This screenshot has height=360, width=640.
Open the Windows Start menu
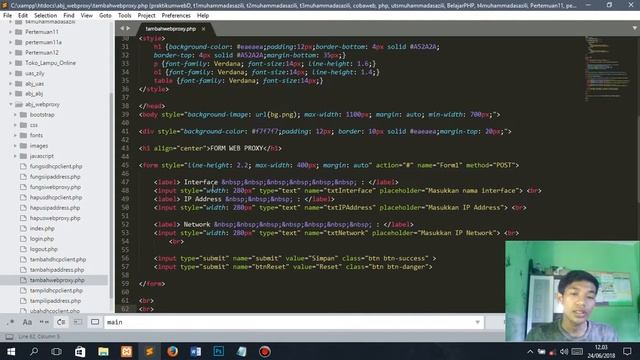pos(11,351)
